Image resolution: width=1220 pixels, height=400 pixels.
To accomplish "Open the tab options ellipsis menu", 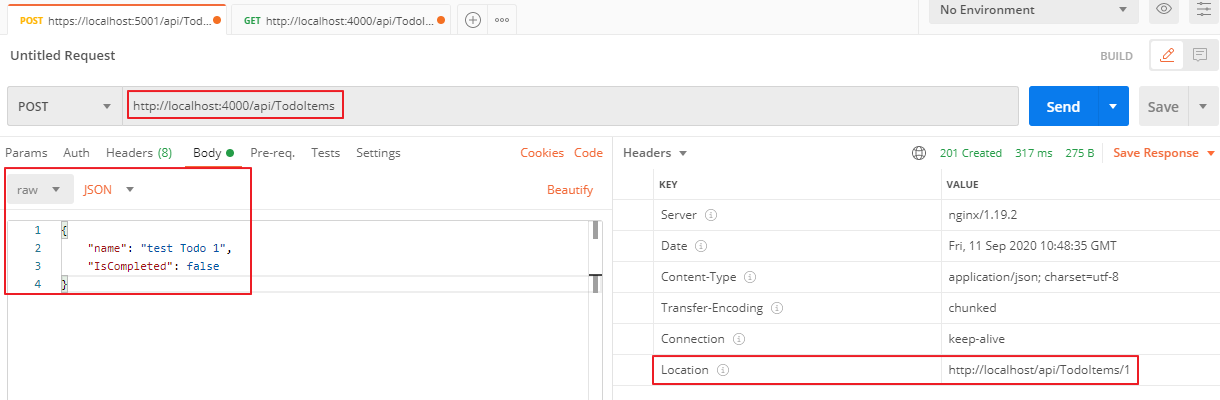I will pos(502,20).
